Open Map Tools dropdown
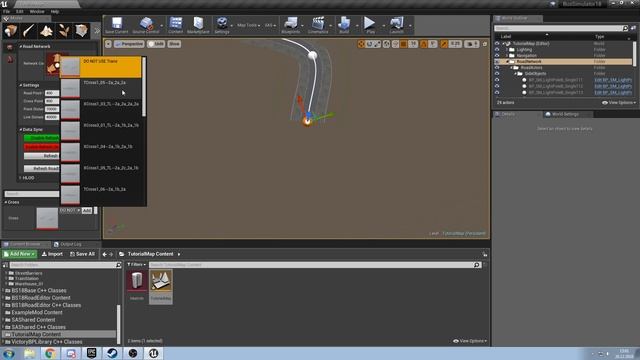The height and width of the screenshot is (360, 640). click(249, 25)
